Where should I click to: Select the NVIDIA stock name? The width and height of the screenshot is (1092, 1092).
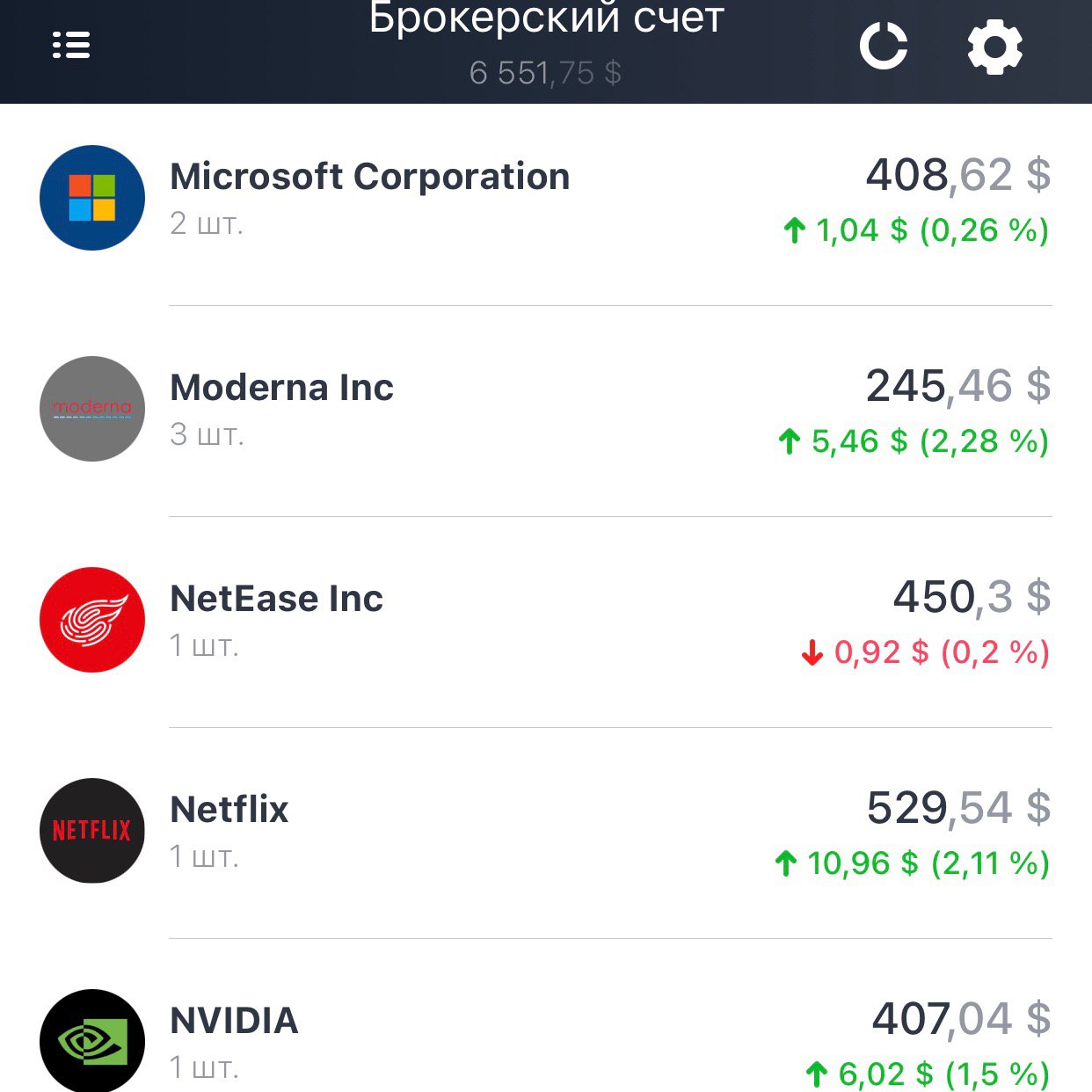click(234, 1021)
